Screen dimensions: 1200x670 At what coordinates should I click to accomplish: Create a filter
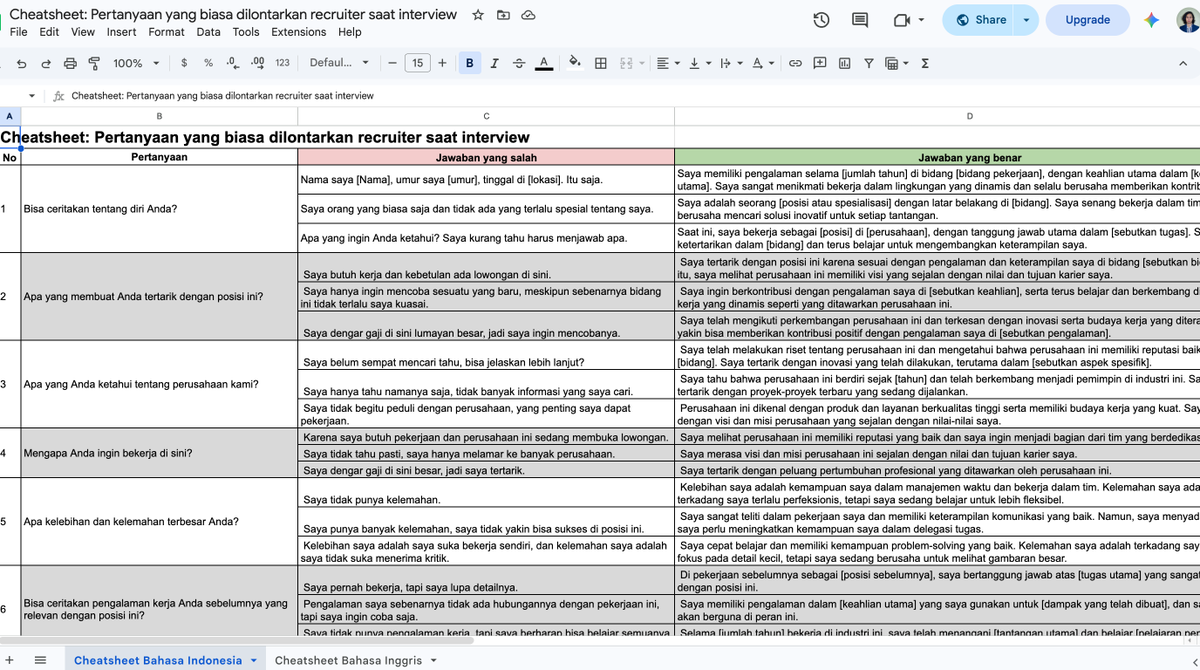[x=868, y=63]
